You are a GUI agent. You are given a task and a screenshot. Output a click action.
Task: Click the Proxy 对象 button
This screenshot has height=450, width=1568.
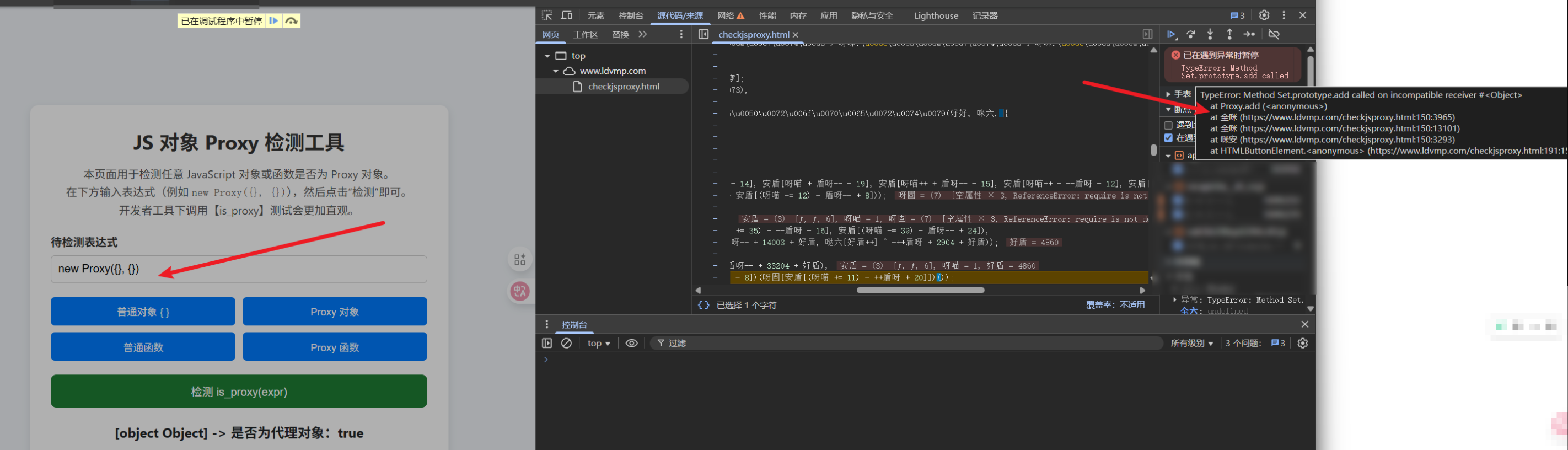[x=335, y=312]
